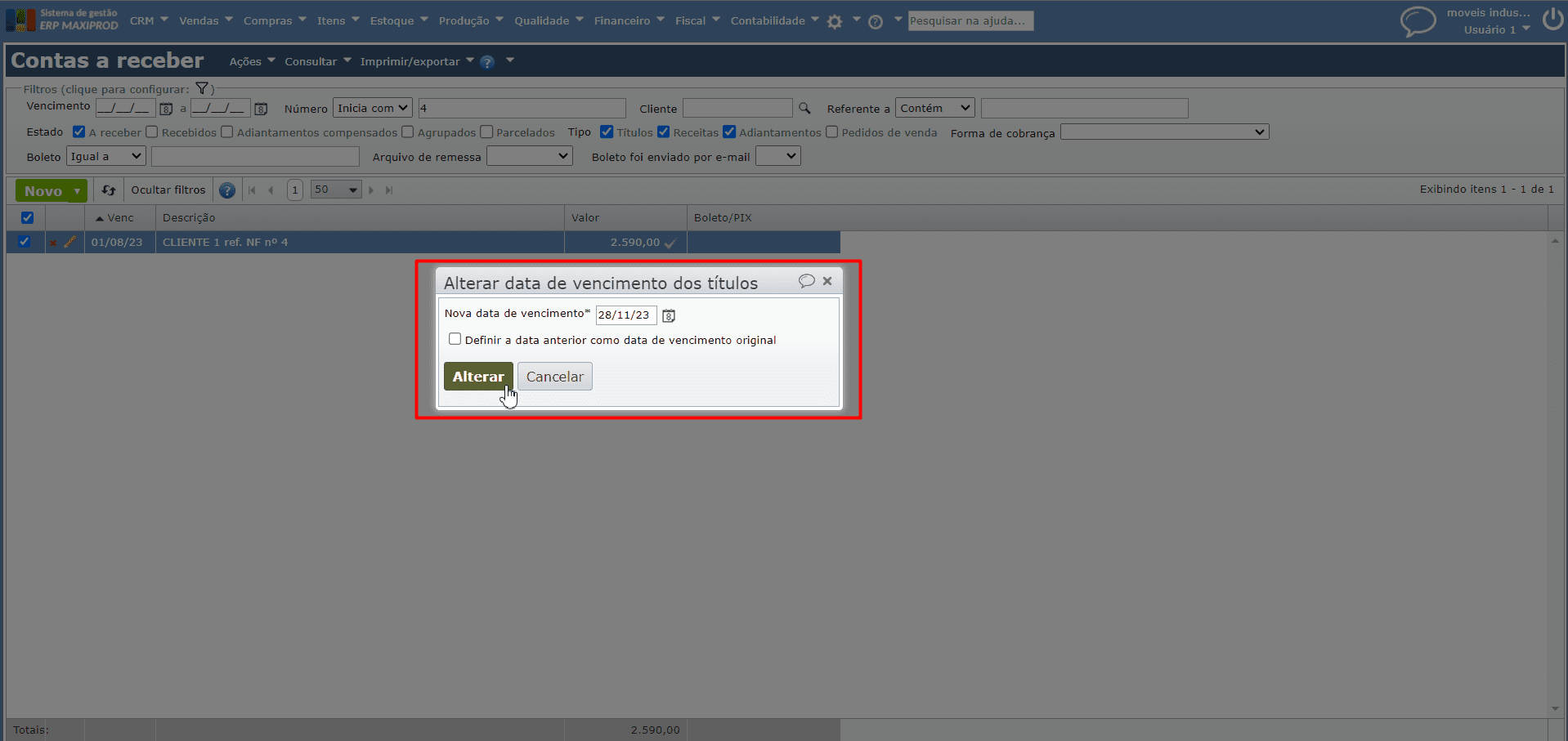
Task: Toggle the Receitas checkbox
Action: [663, 132]
